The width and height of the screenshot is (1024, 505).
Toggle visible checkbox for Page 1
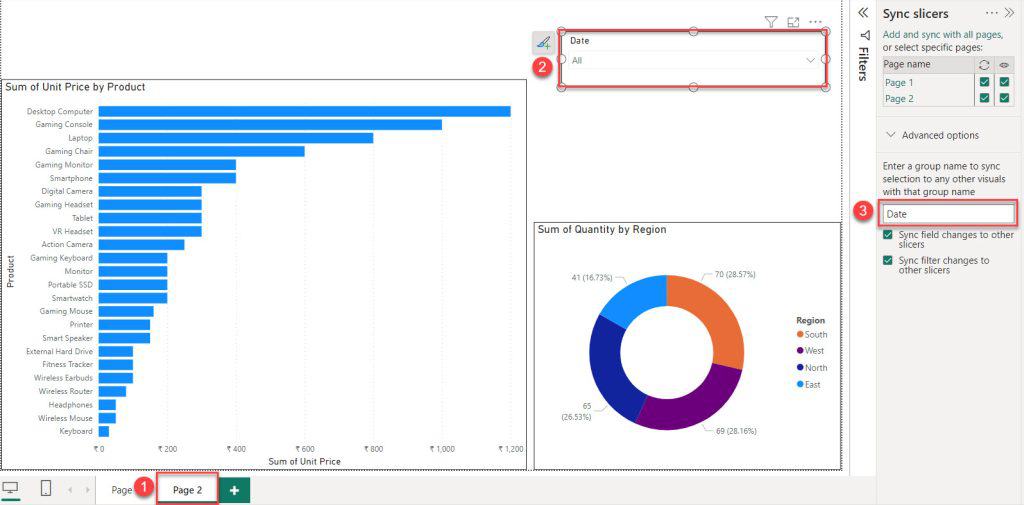[1004, 82]
